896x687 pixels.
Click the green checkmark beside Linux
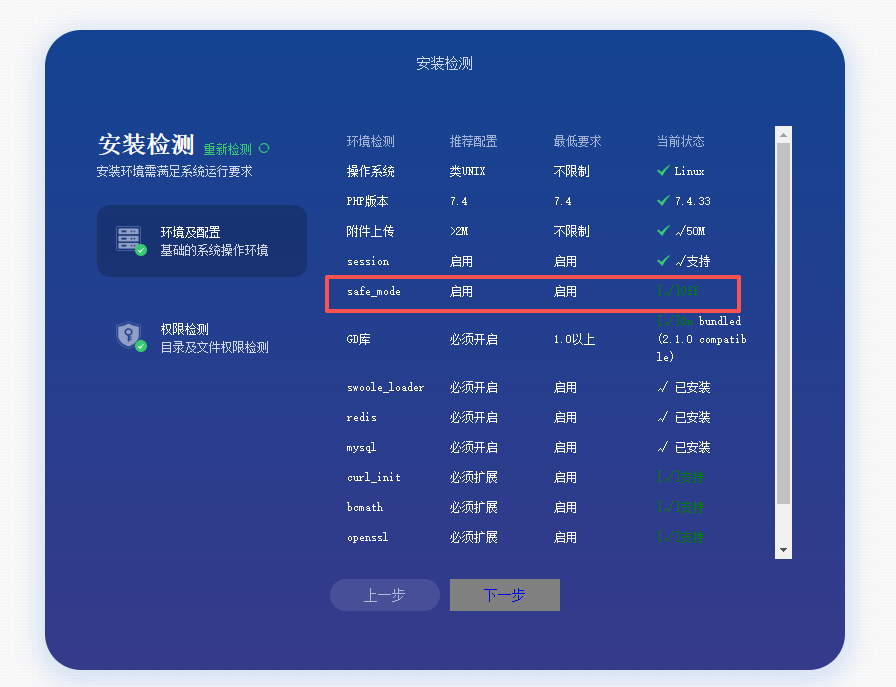[663, 171]
